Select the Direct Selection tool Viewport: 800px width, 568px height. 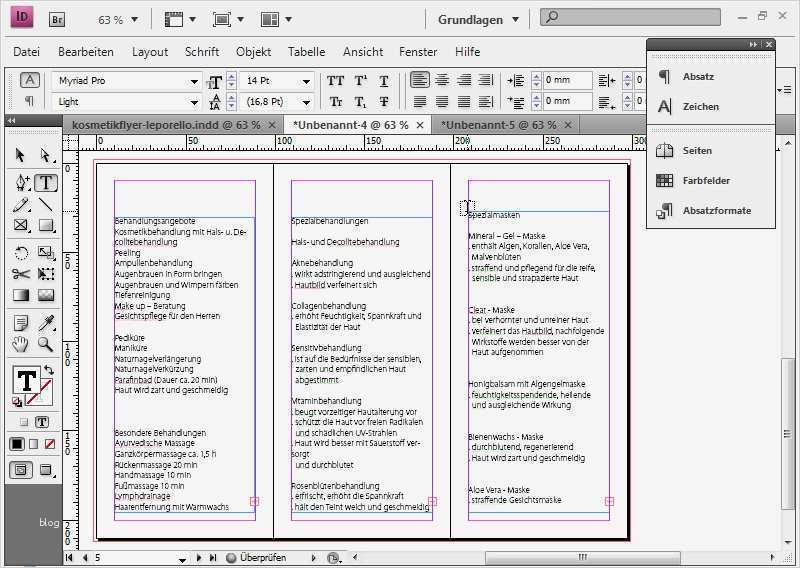pyautogui.click(x=45, y=155)
